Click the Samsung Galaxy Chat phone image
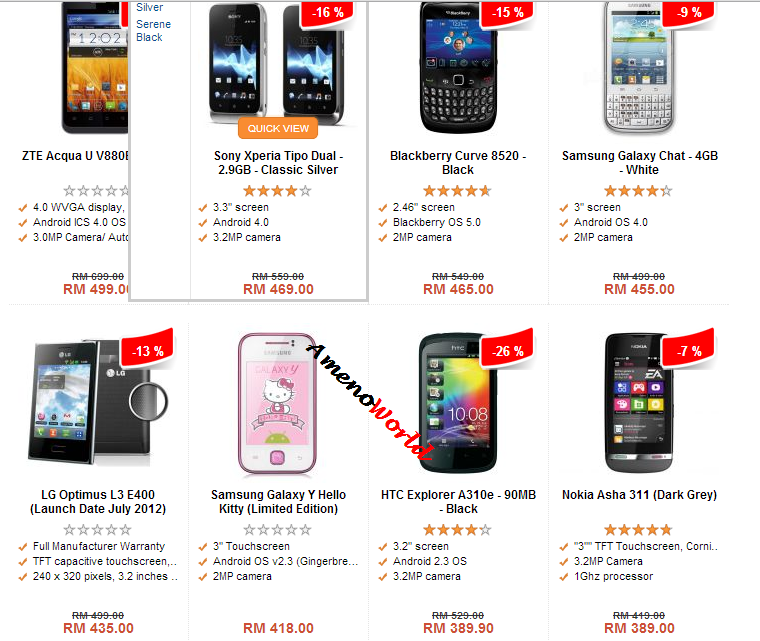 [639, 68]
